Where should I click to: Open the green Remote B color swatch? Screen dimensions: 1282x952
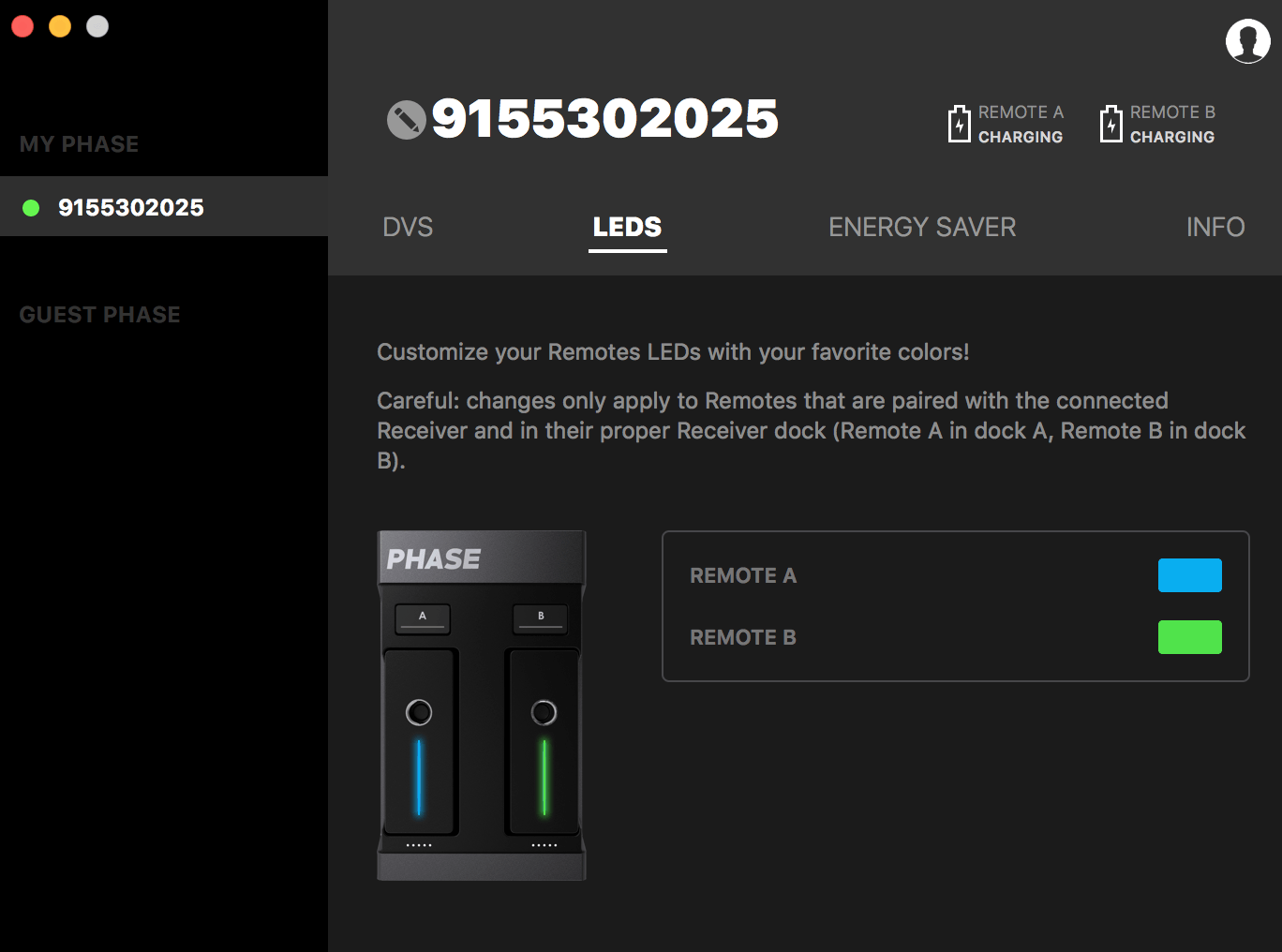1189,637
